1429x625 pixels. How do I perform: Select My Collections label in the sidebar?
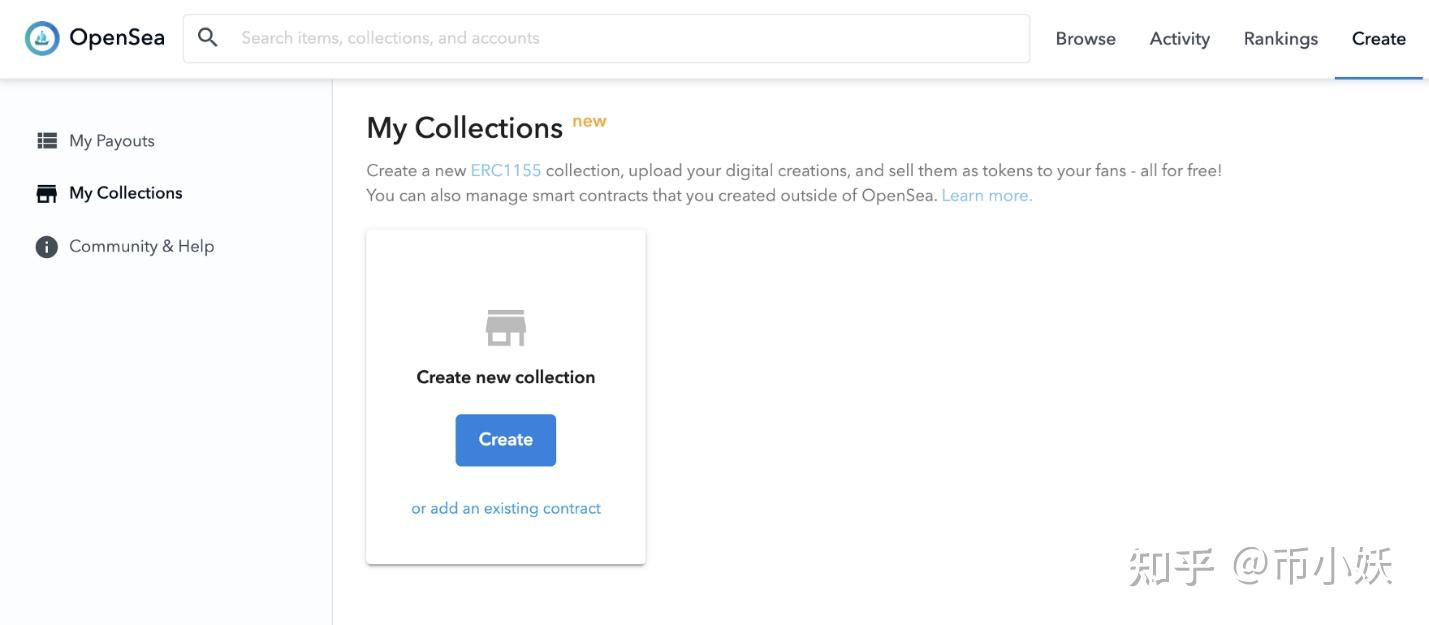point(126,193)
